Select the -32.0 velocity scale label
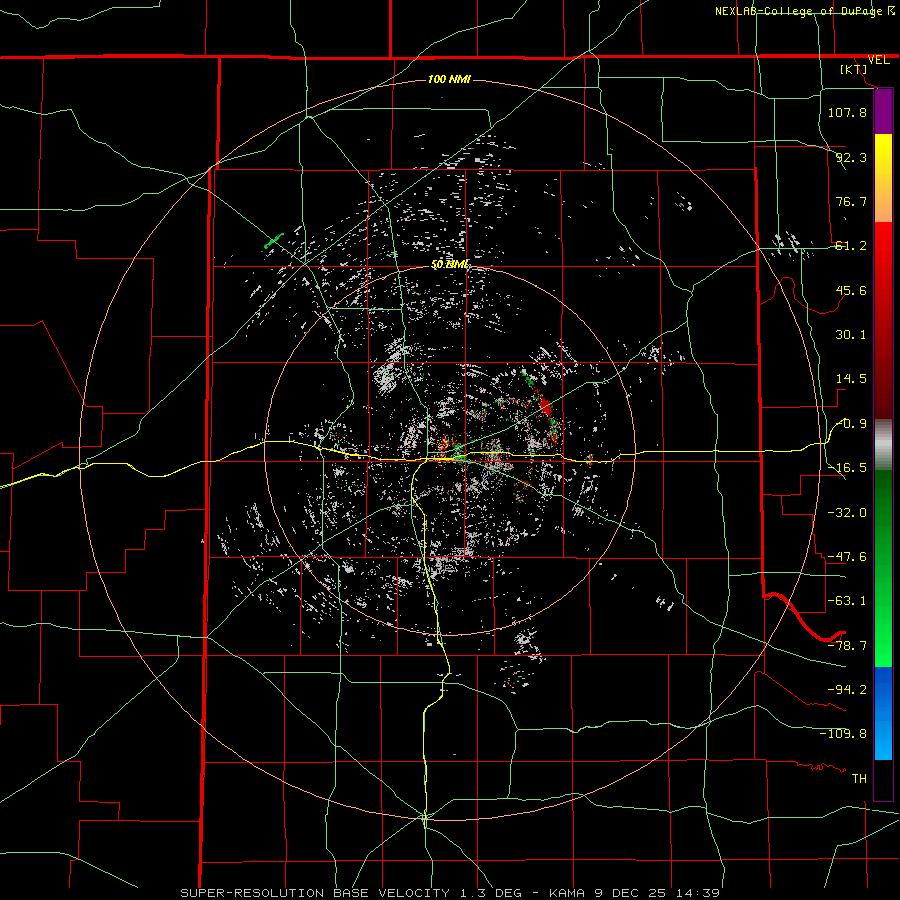 click(847, 513)
